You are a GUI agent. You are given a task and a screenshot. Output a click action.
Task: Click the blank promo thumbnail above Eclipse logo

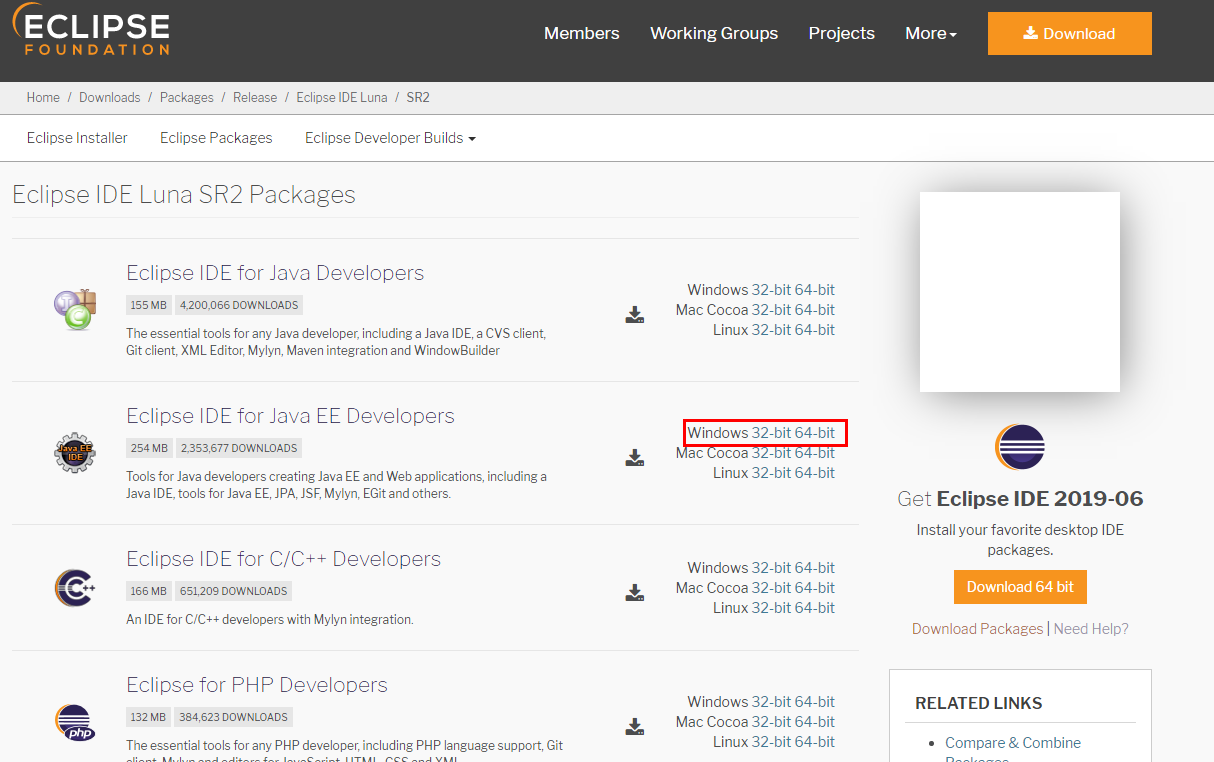[x=1020, y=292]
